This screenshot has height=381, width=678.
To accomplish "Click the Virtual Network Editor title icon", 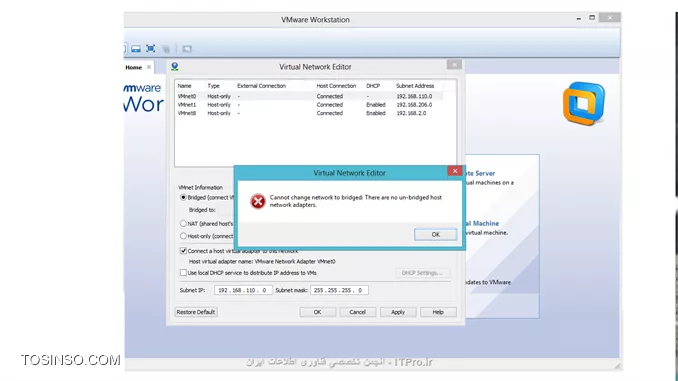I will pos(175,66).
